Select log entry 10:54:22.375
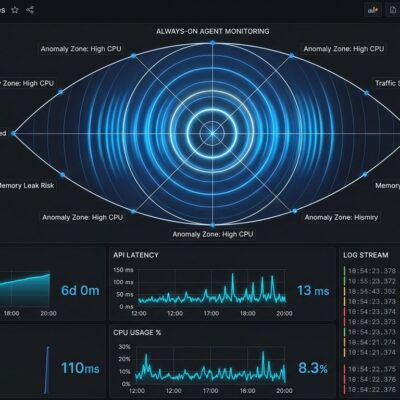 [x=372, y=369]
